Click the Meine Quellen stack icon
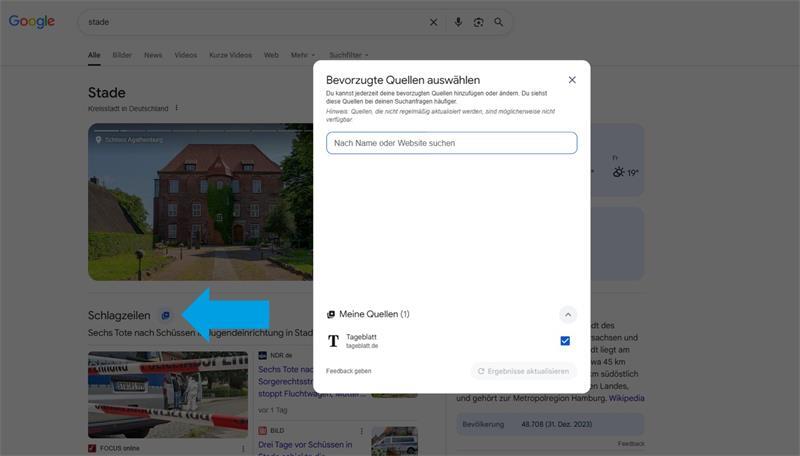Screen dimensions: 800x456 pyautogui.click(x=331, y=314)
